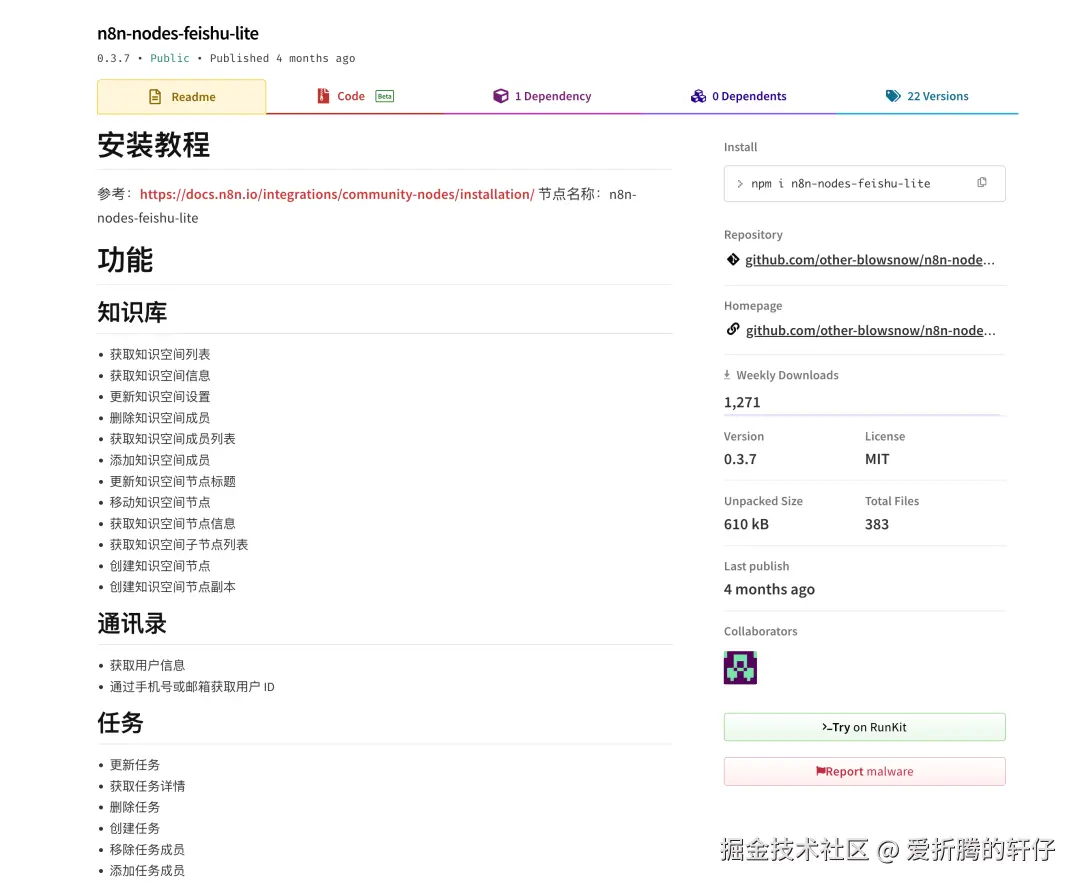1080x888 pixels.
Task: Click the Unpacked Size value 610 kB
Action: point(746,524)
